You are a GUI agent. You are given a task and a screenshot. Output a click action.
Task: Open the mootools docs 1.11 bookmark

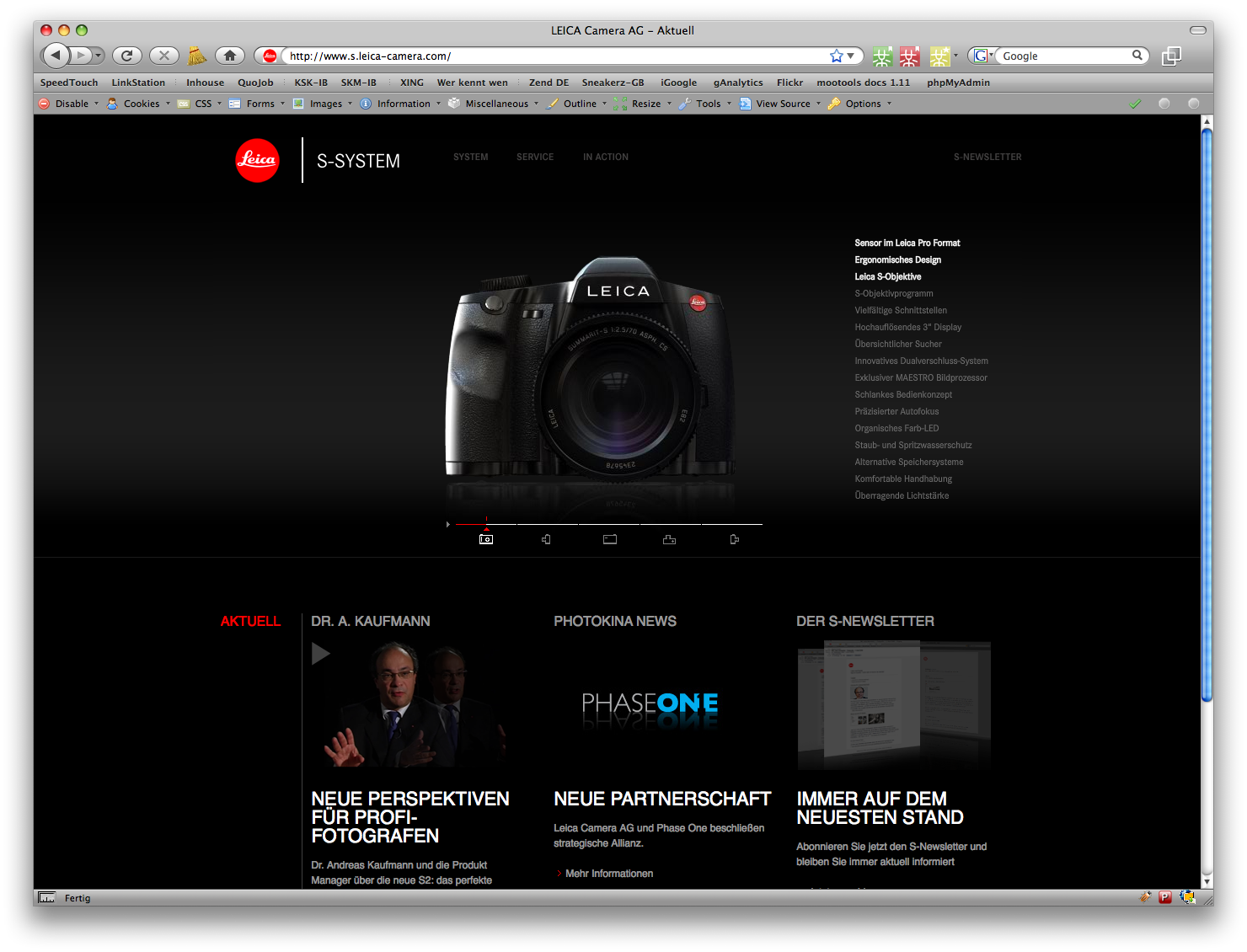[863, 83]
